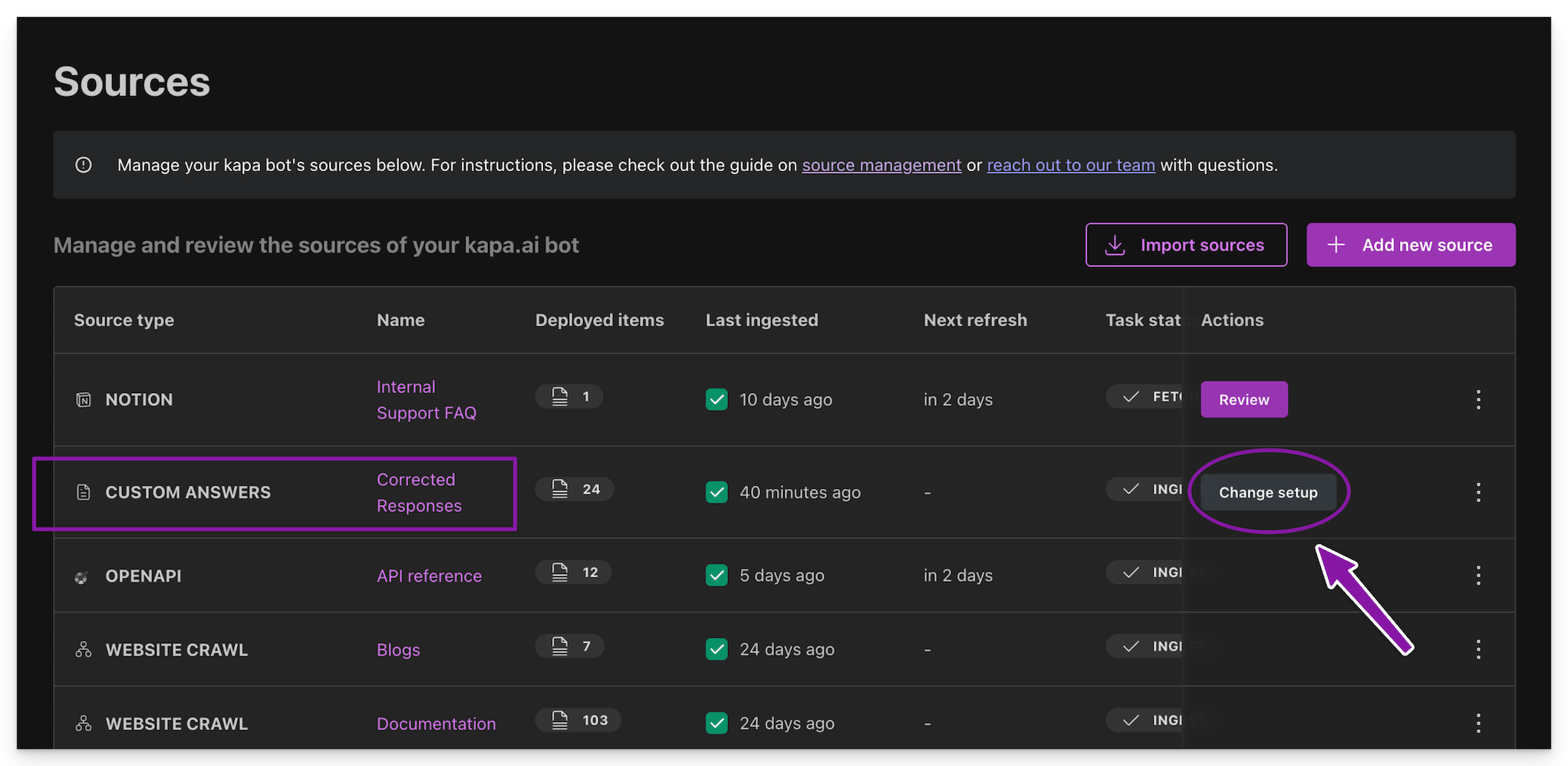The image size is (1568, 766).
Task: Click the Custom Answers document icon
Action: point(84,492)
